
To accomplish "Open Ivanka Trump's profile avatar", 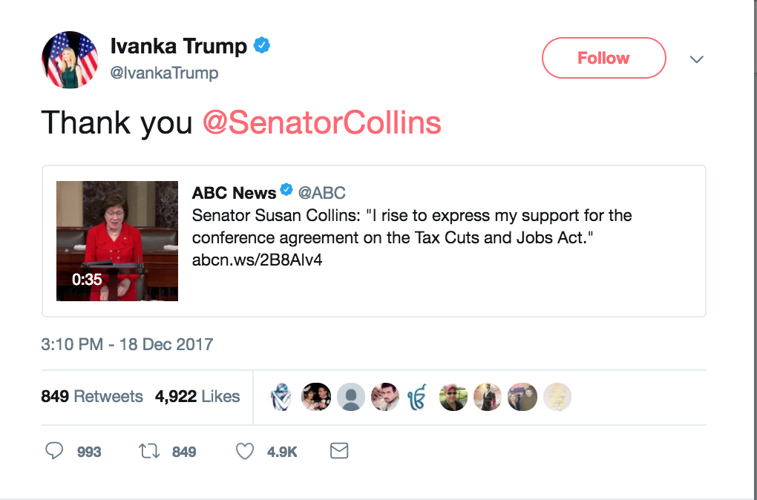I will coord(70,58).
